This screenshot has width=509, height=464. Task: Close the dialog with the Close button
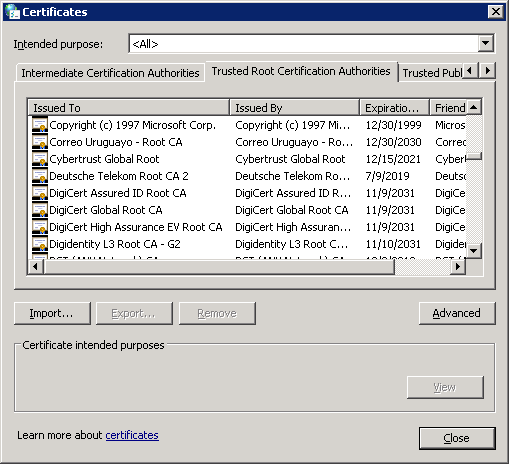tap(457, 438)
